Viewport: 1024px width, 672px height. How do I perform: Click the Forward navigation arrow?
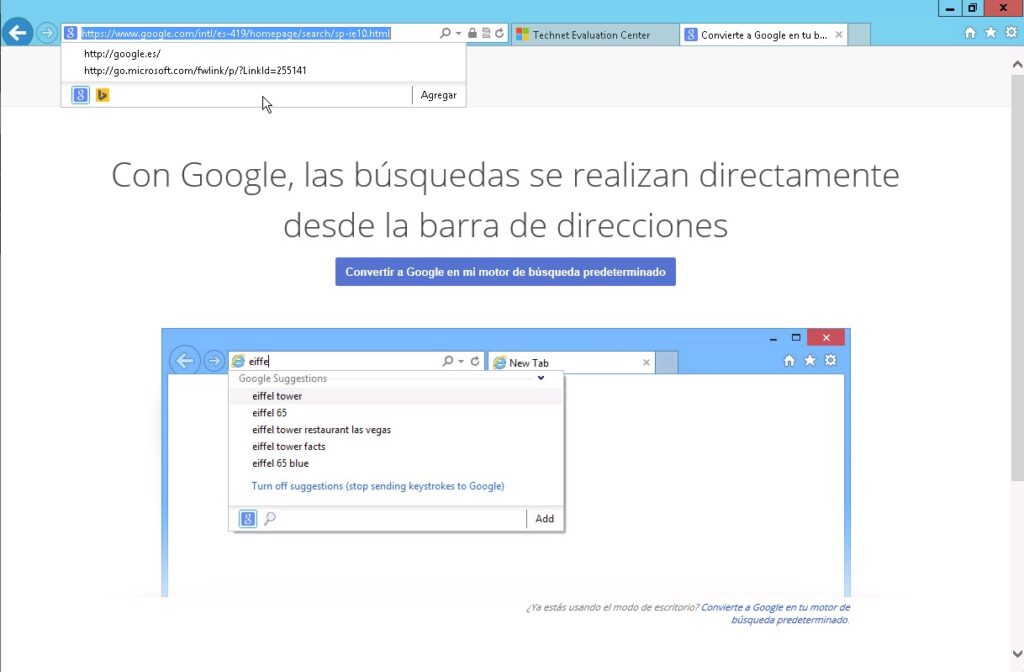(x=46, y=33)
